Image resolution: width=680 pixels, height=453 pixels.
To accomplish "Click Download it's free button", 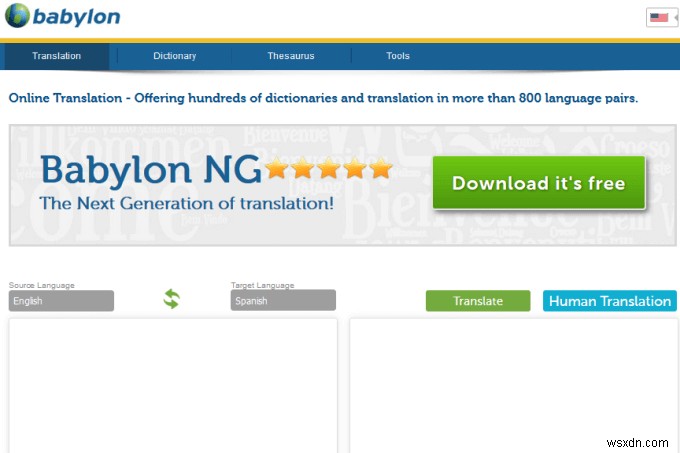I will (x=539, y=183).
